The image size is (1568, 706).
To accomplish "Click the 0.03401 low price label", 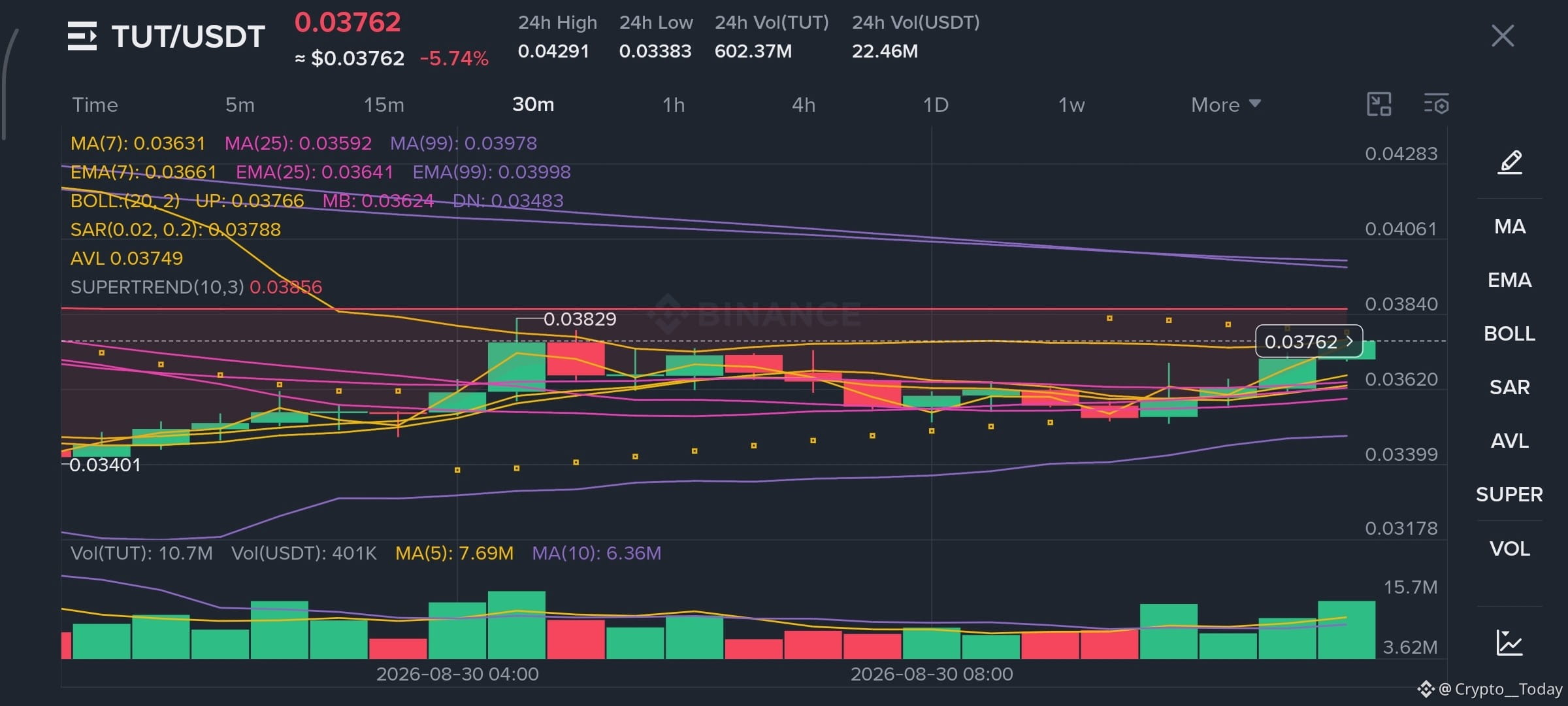I will 105,465.
